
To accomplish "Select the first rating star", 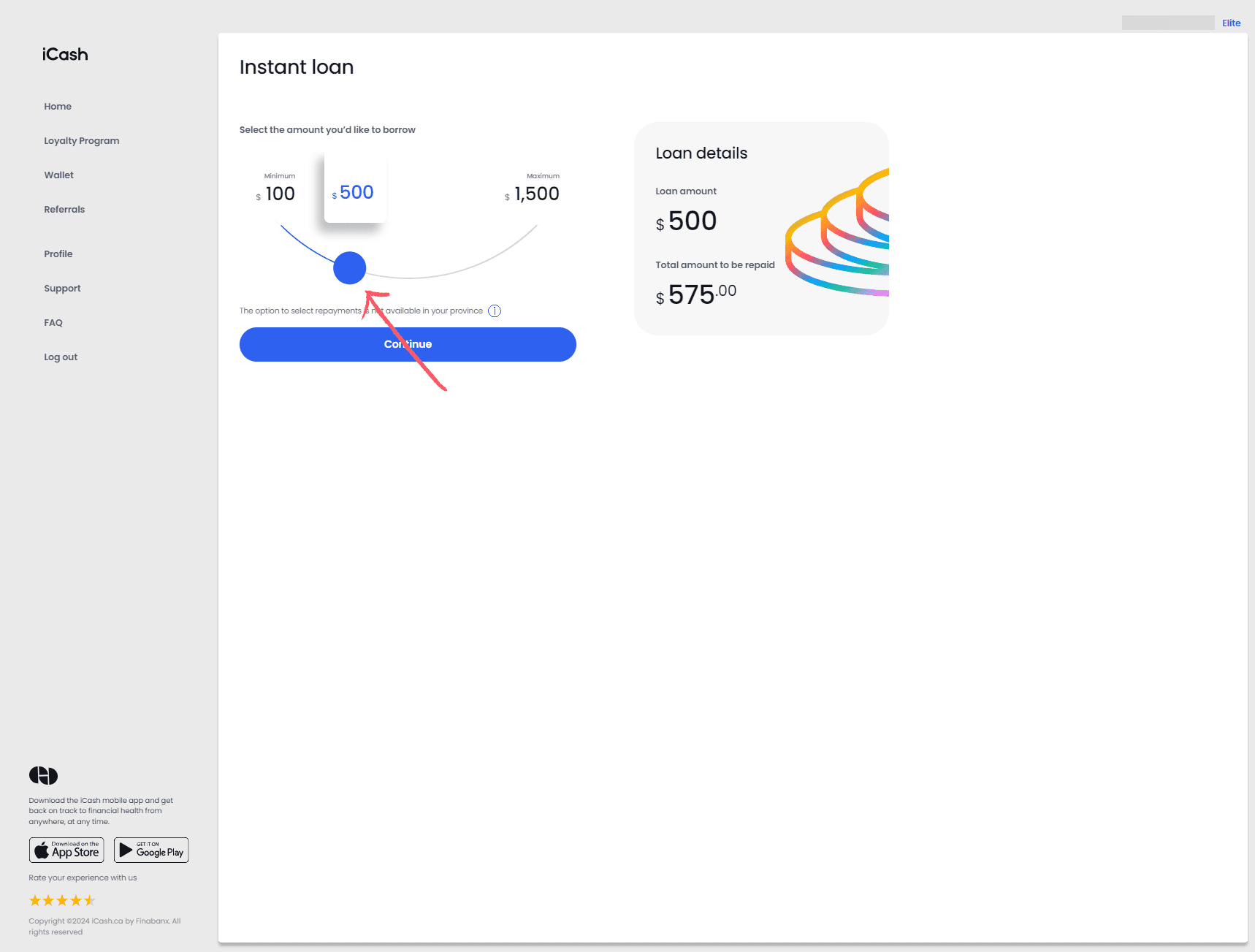I will (x=35, y=900).
